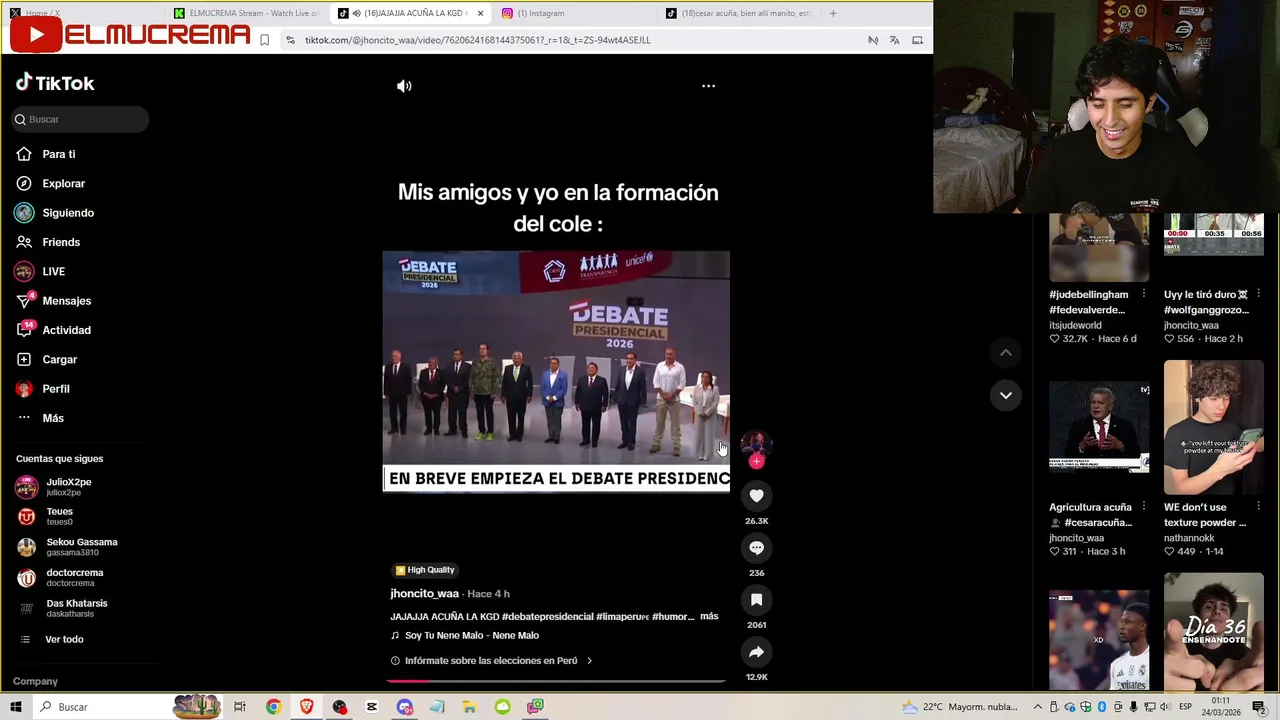Open options for 'Uyy le tiró duro' video
The width and height of the screenshot is (1280, 720).
click(x=1259, y=294)
